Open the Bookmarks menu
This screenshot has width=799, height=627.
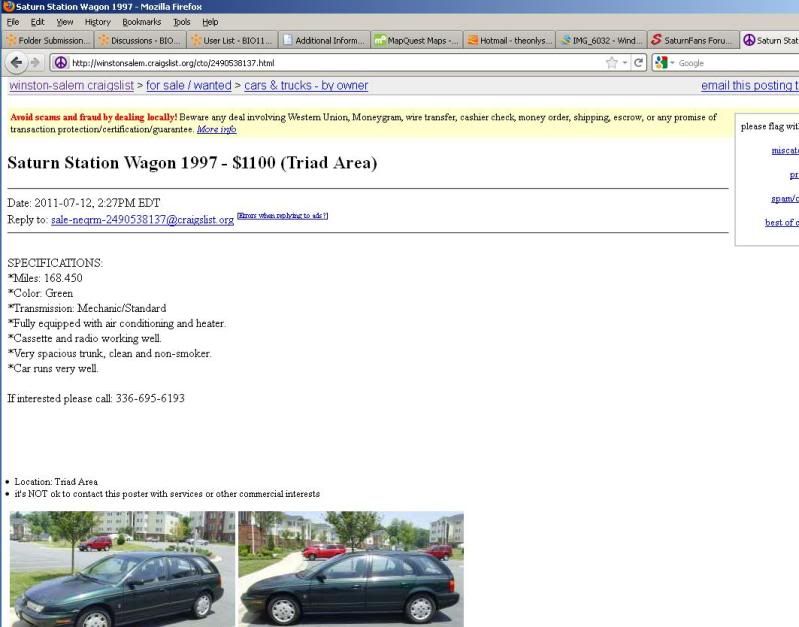coord(142,22)
